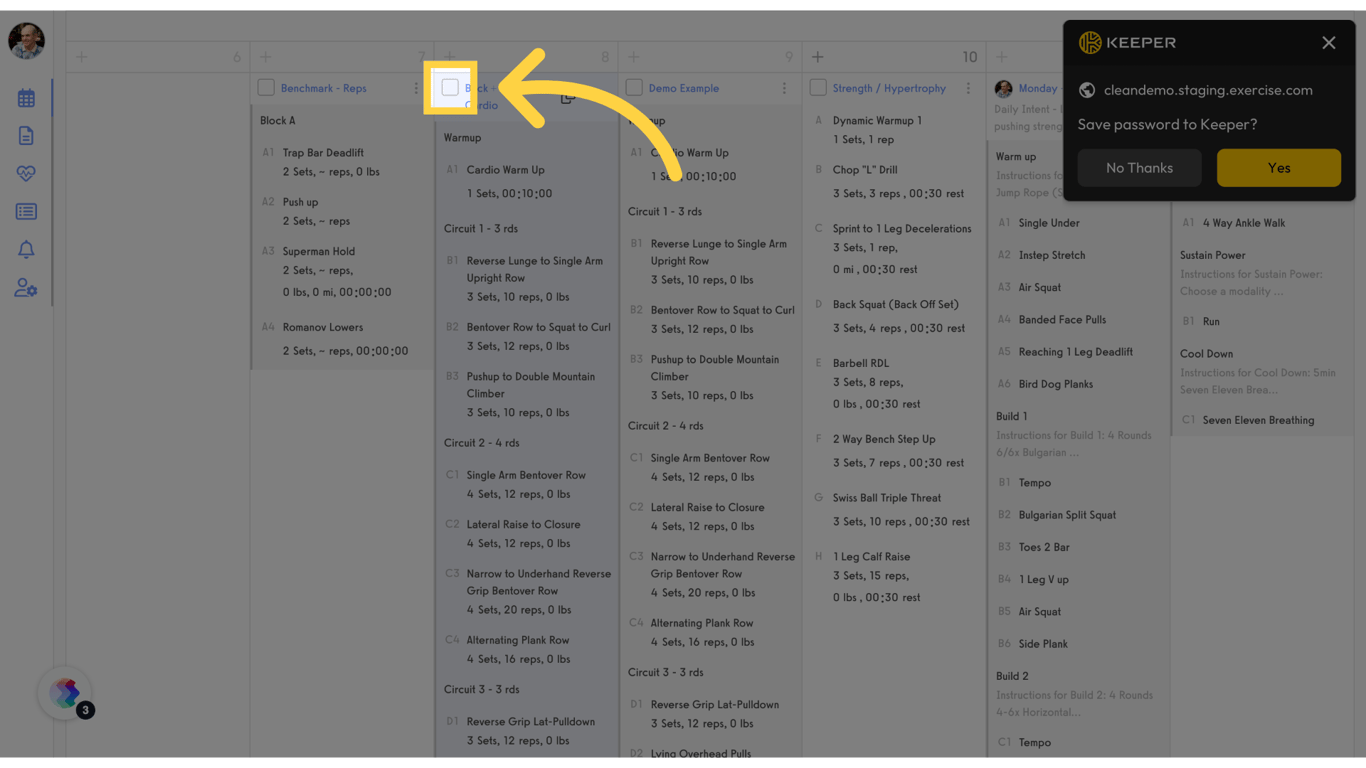
Task: Click the Keeper logo icon
Action: point(1090,42)
